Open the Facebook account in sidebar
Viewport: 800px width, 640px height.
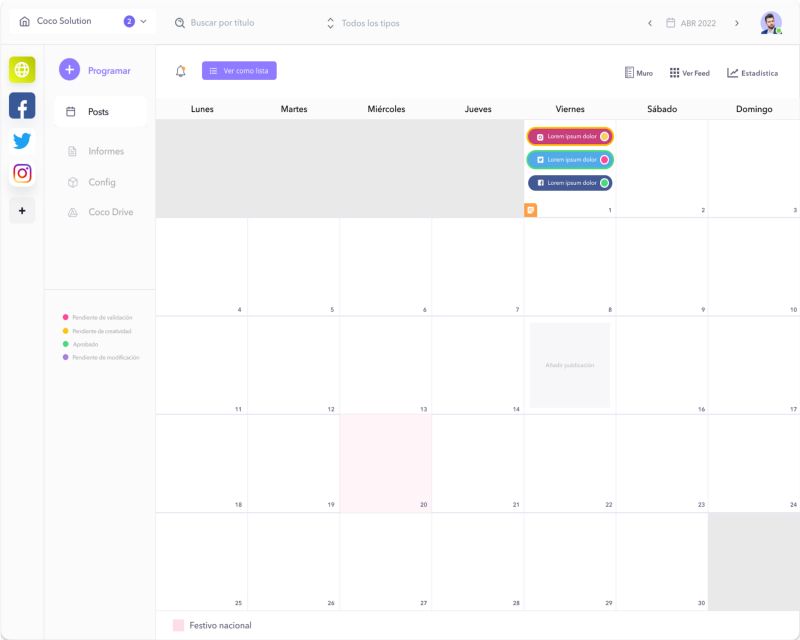22,105
